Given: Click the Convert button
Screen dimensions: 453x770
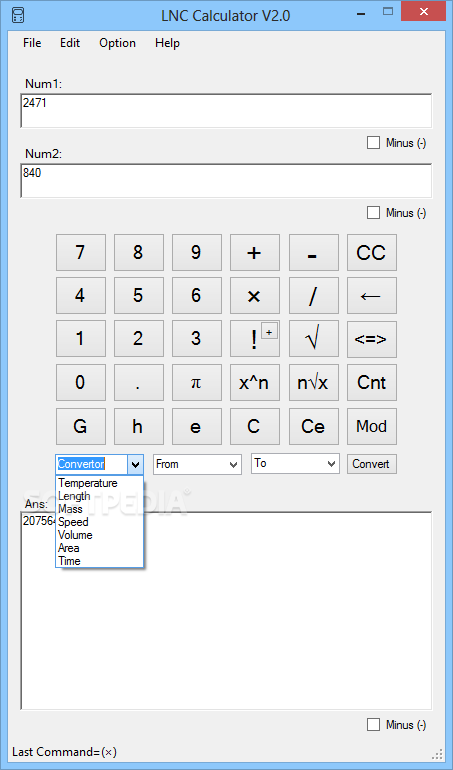Looking at the screenshot, I should 371,464.
